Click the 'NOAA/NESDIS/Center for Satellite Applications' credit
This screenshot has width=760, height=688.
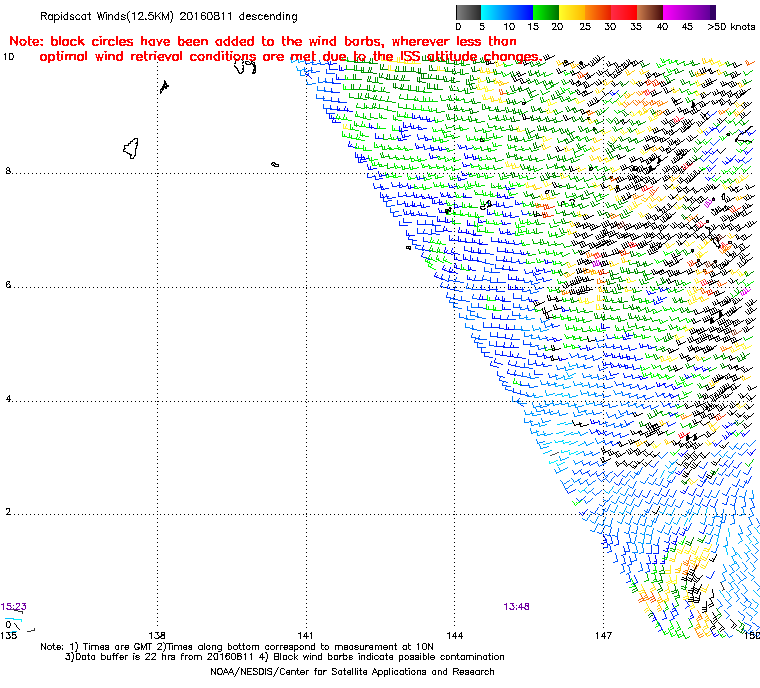352,672
